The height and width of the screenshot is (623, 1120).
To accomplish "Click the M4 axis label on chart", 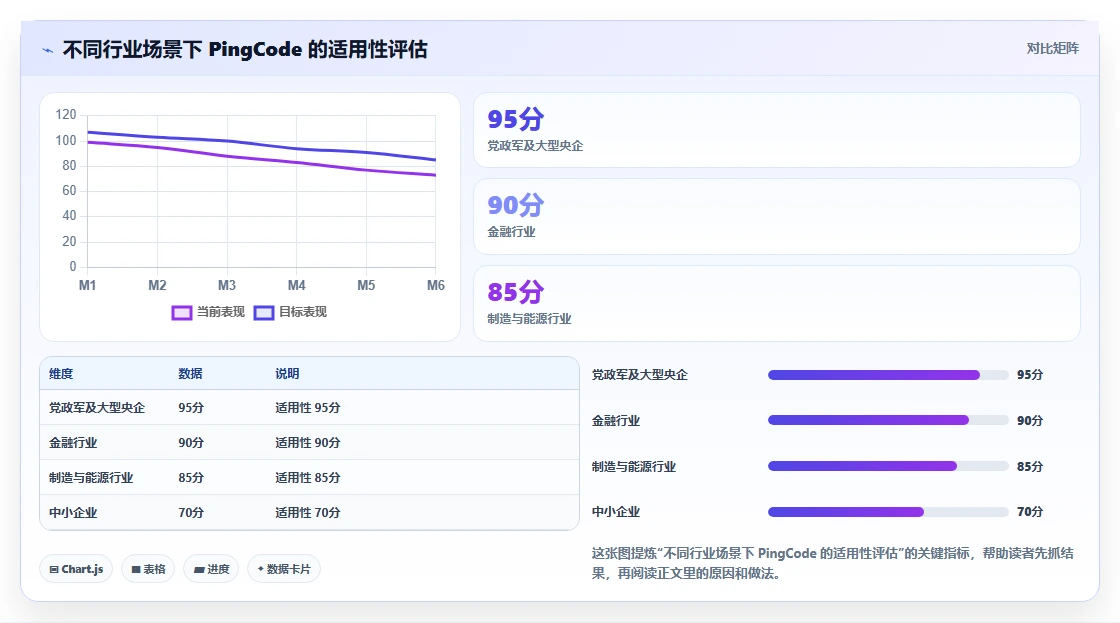I will (296, 286).
